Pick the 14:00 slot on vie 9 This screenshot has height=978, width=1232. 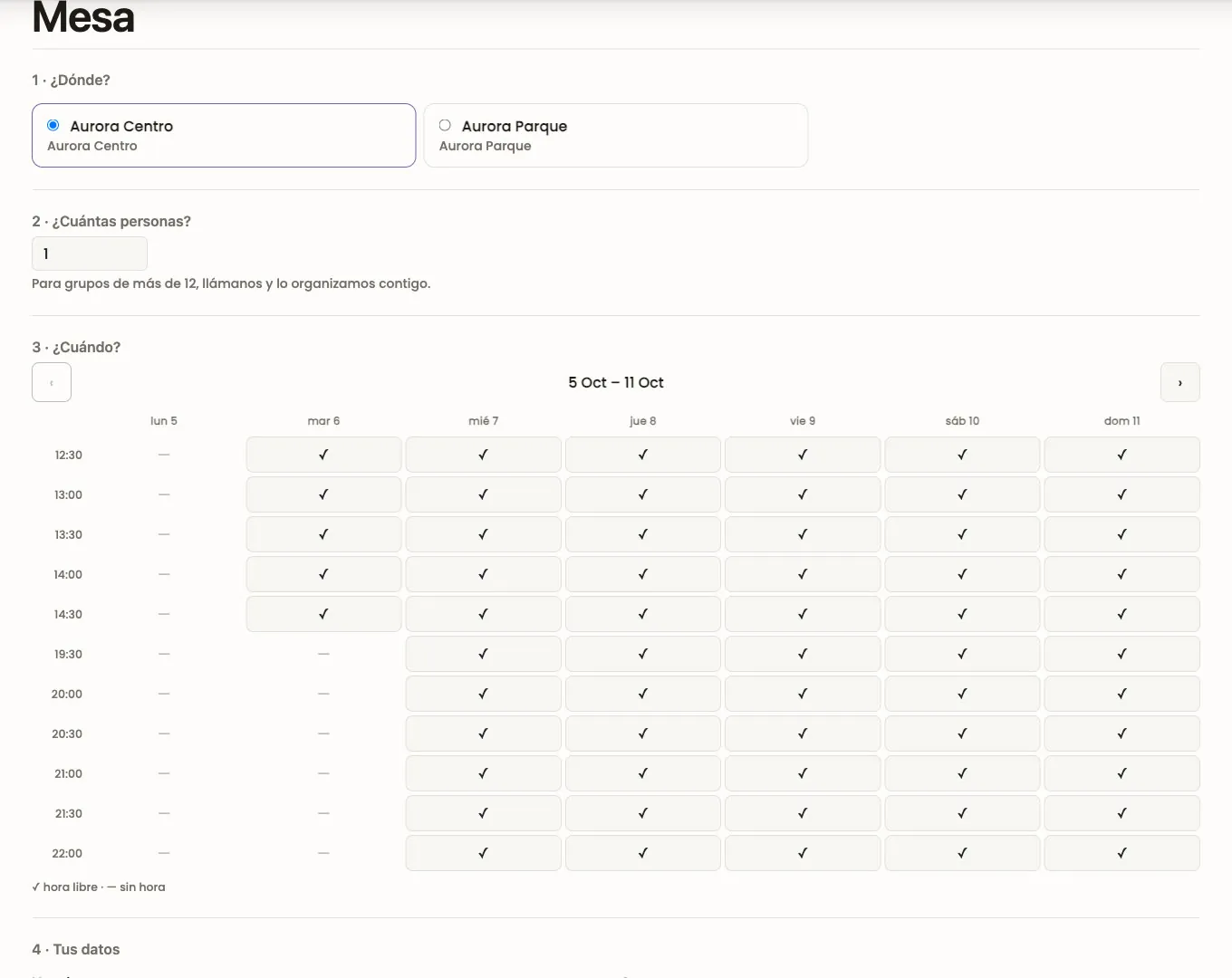coord(803,574)
